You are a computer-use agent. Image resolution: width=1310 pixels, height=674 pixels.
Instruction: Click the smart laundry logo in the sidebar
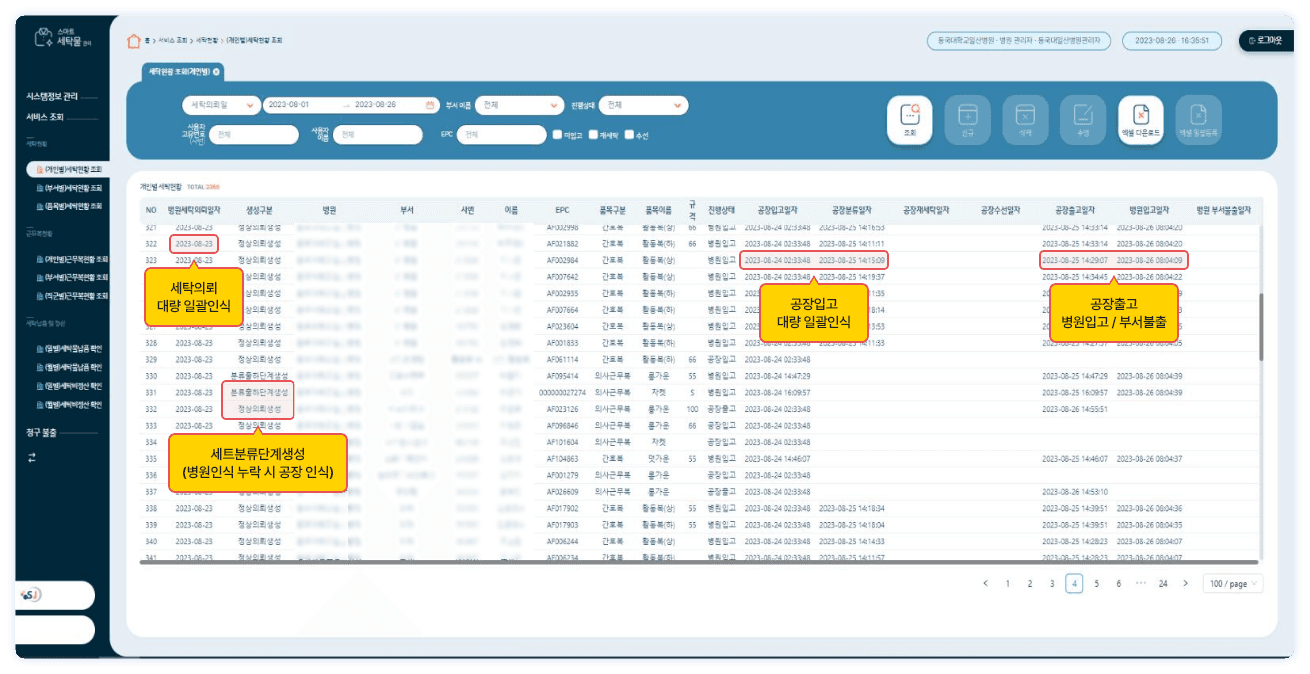click(x=62, y=38)
